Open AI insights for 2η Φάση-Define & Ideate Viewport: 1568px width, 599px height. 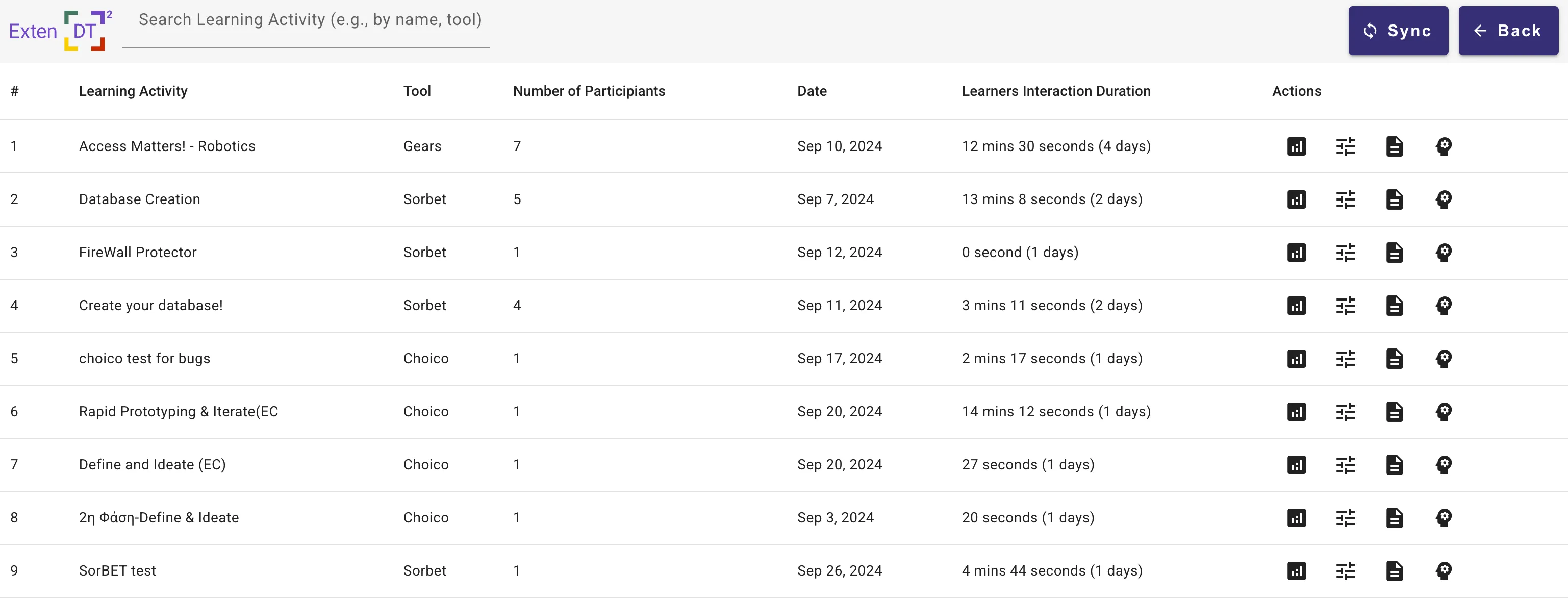[1444, 517]
